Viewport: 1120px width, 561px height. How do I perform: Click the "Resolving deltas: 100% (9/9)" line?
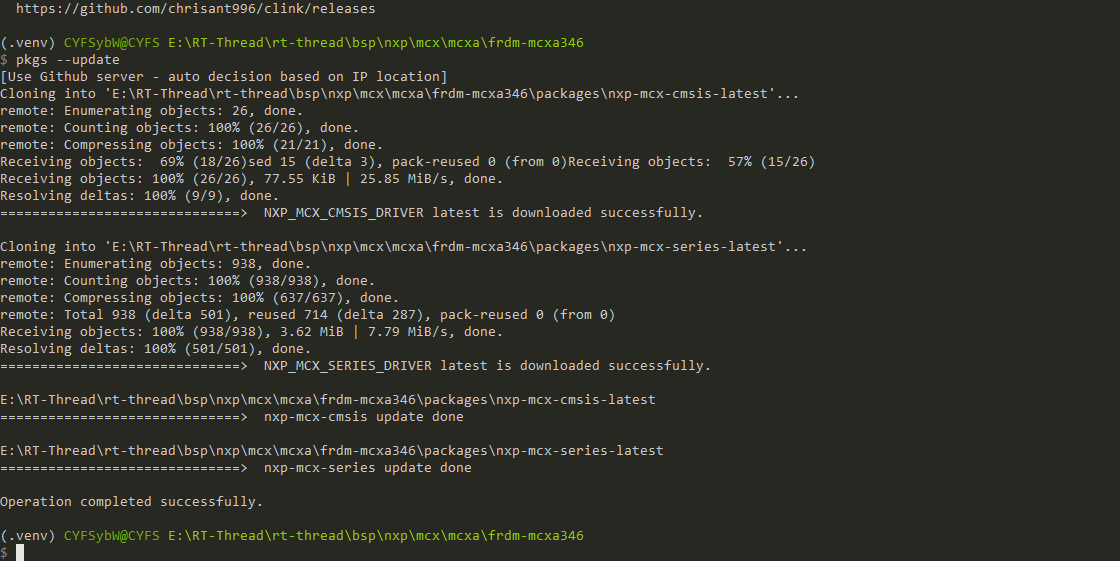point(140,195)
